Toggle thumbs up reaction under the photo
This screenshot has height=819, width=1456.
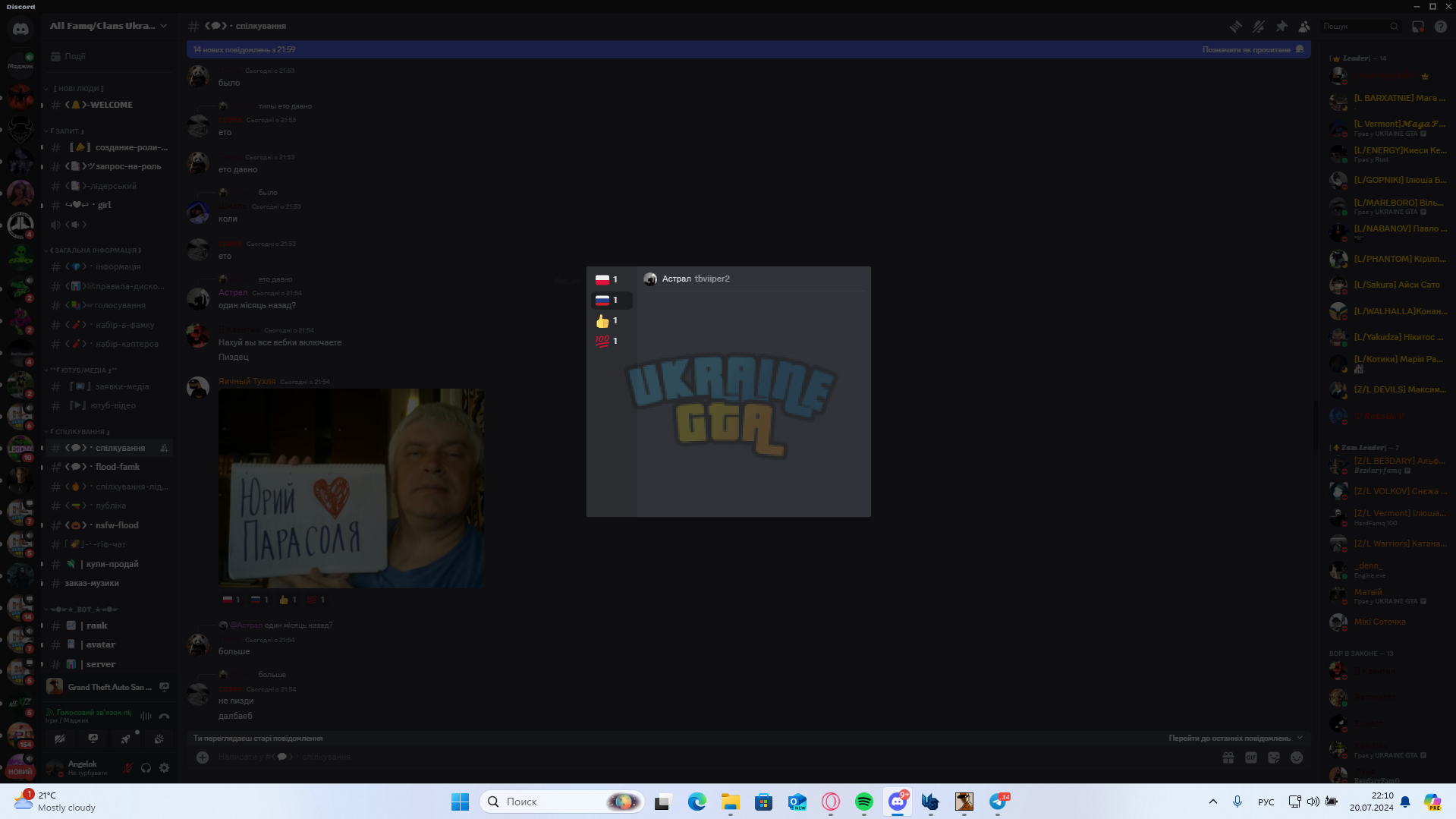coord(288,600)
